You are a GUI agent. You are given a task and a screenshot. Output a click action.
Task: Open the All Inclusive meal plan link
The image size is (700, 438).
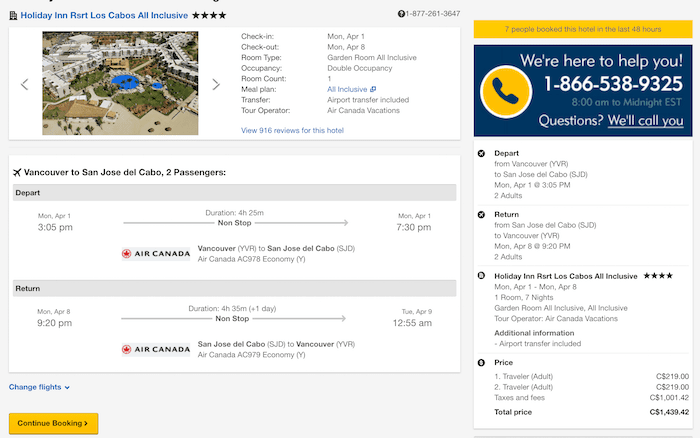(347, 89)
